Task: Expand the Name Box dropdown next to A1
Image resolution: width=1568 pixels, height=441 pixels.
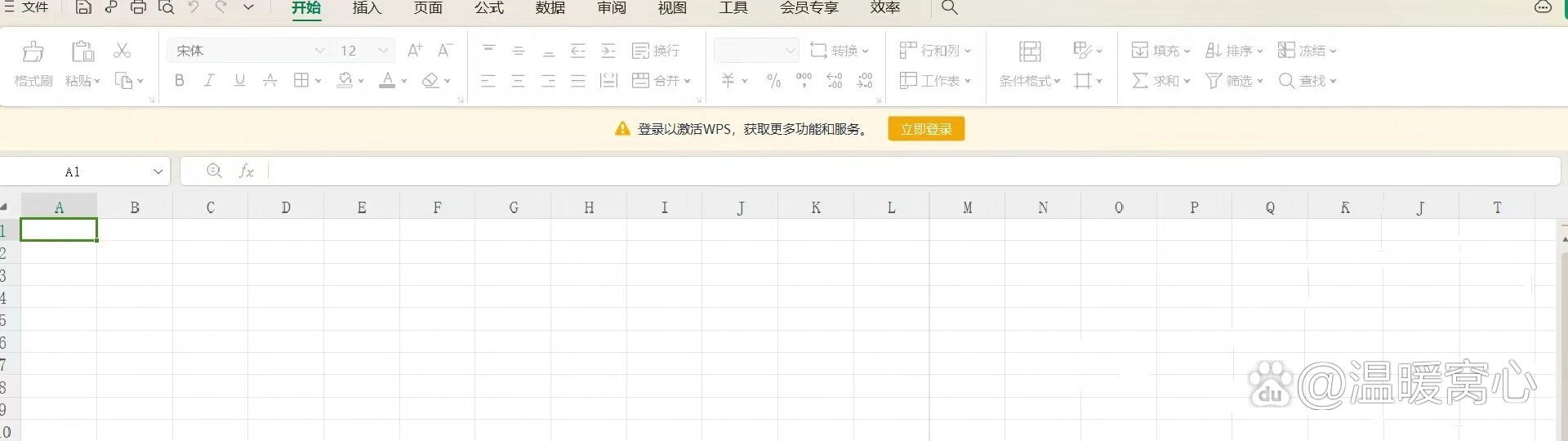Action: tap(158, 171)
